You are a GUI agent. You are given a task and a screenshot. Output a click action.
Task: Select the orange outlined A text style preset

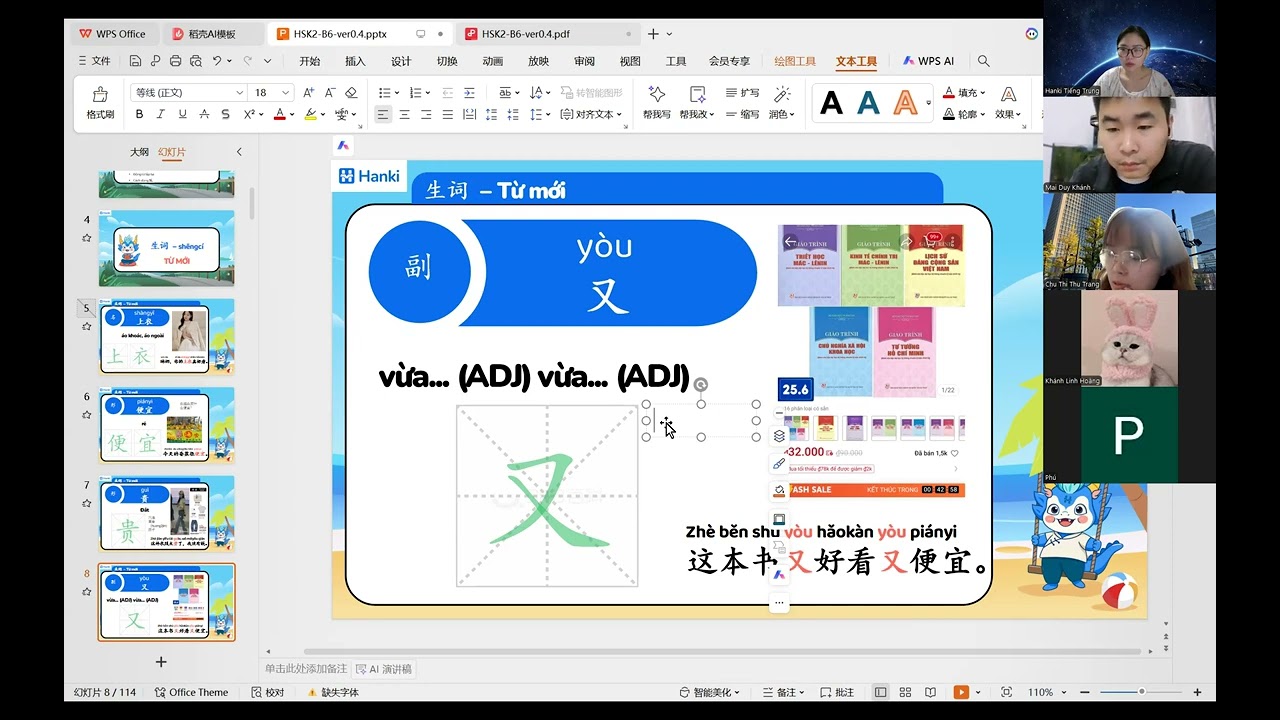click(x=906, y=103)
